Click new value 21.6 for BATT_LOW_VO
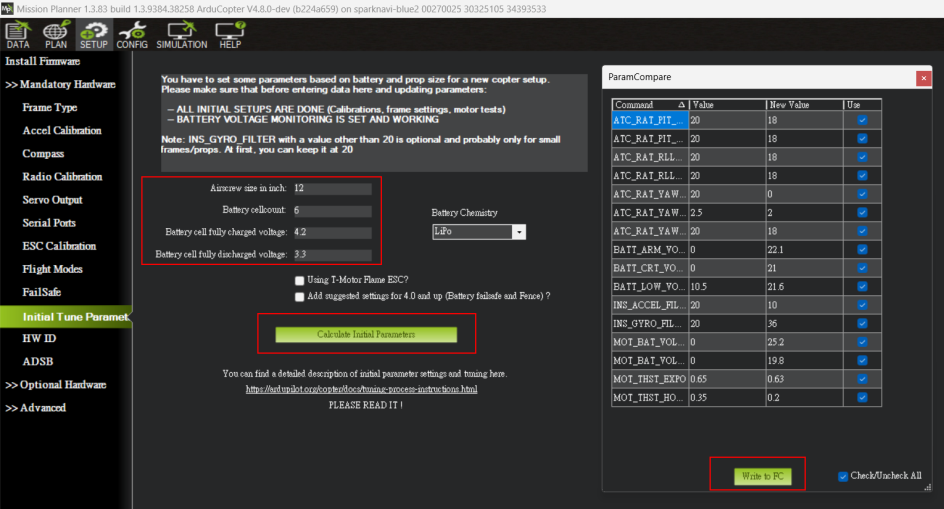 pos(804,287)
